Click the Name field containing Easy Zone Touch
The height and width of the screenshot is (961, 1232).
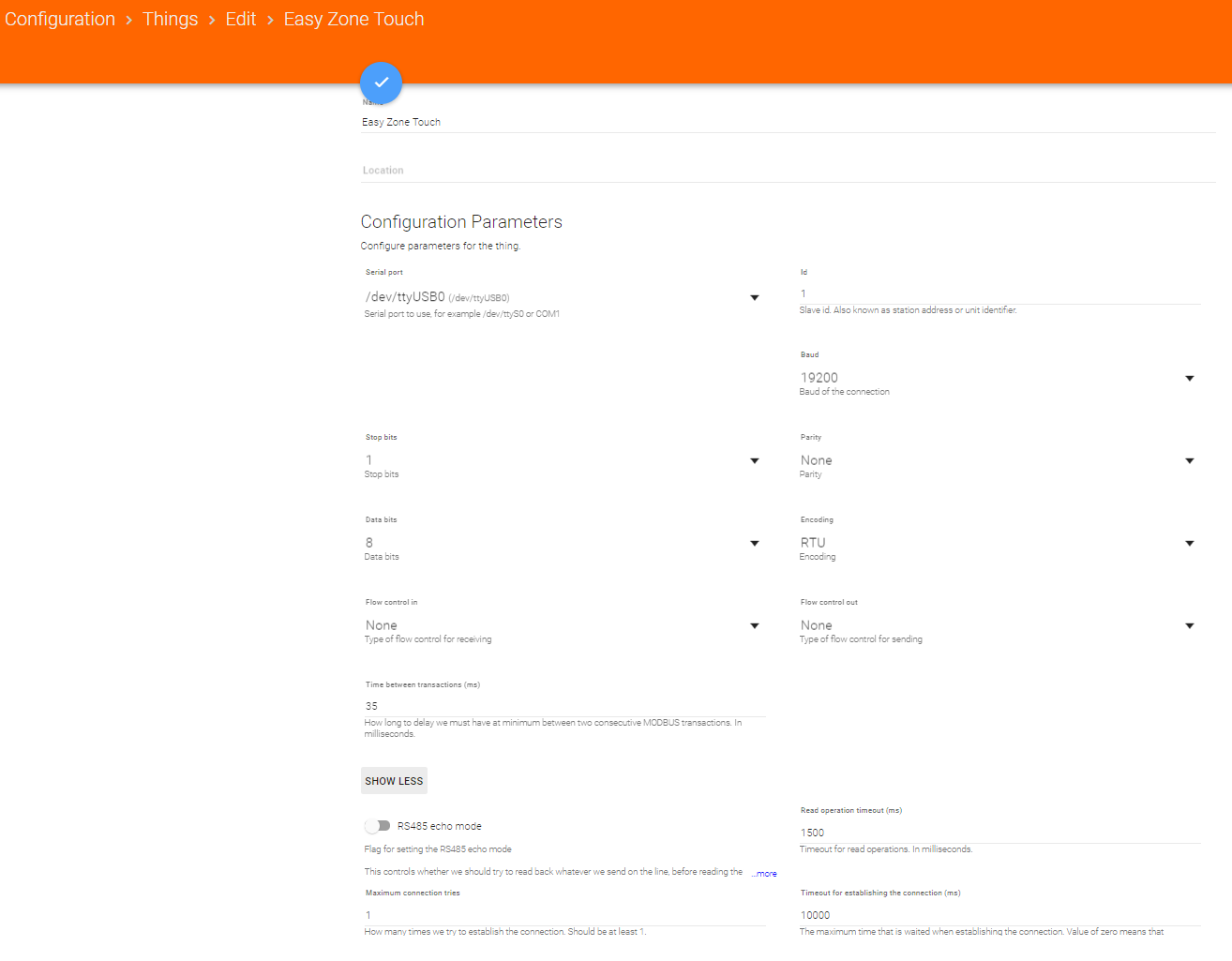tap(786, 122)
